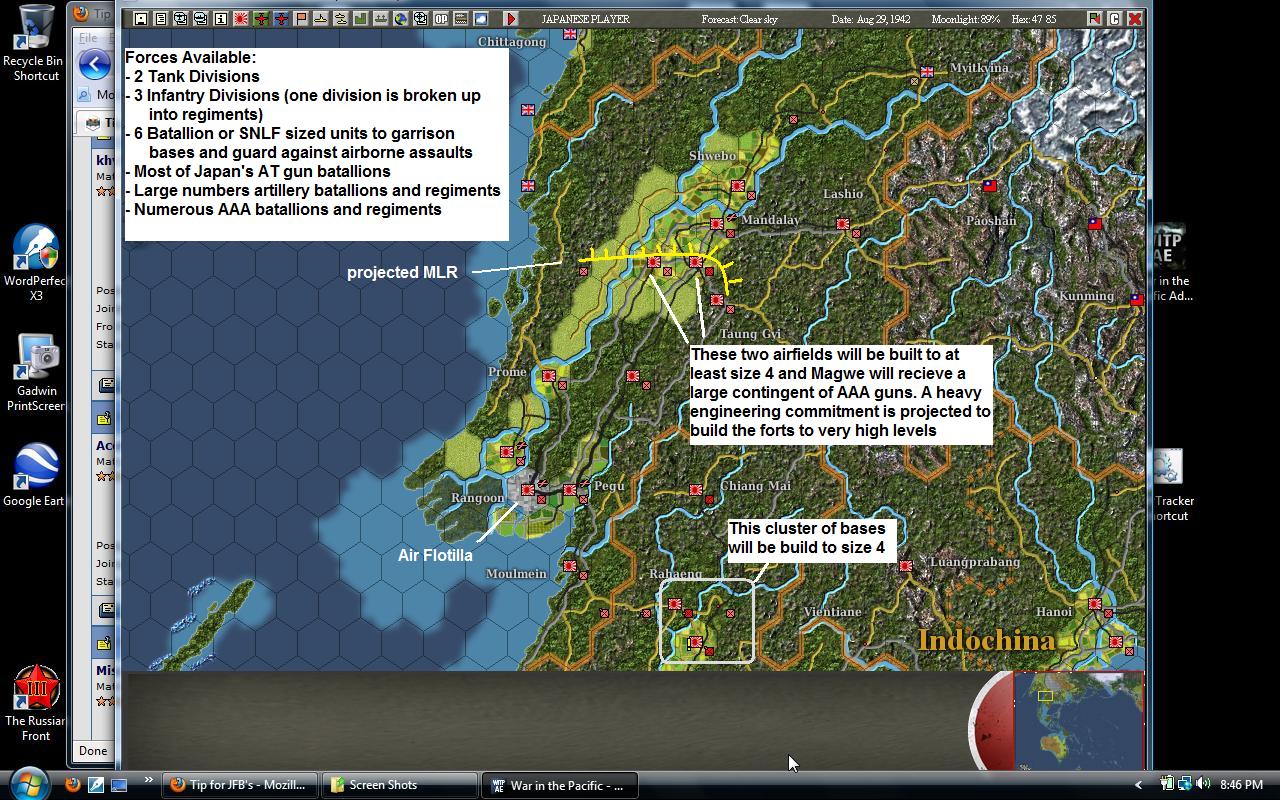The image size is (1280, 800).
Task: Click the Show Desktop quick launch icon
Action: tap(118, 785)
